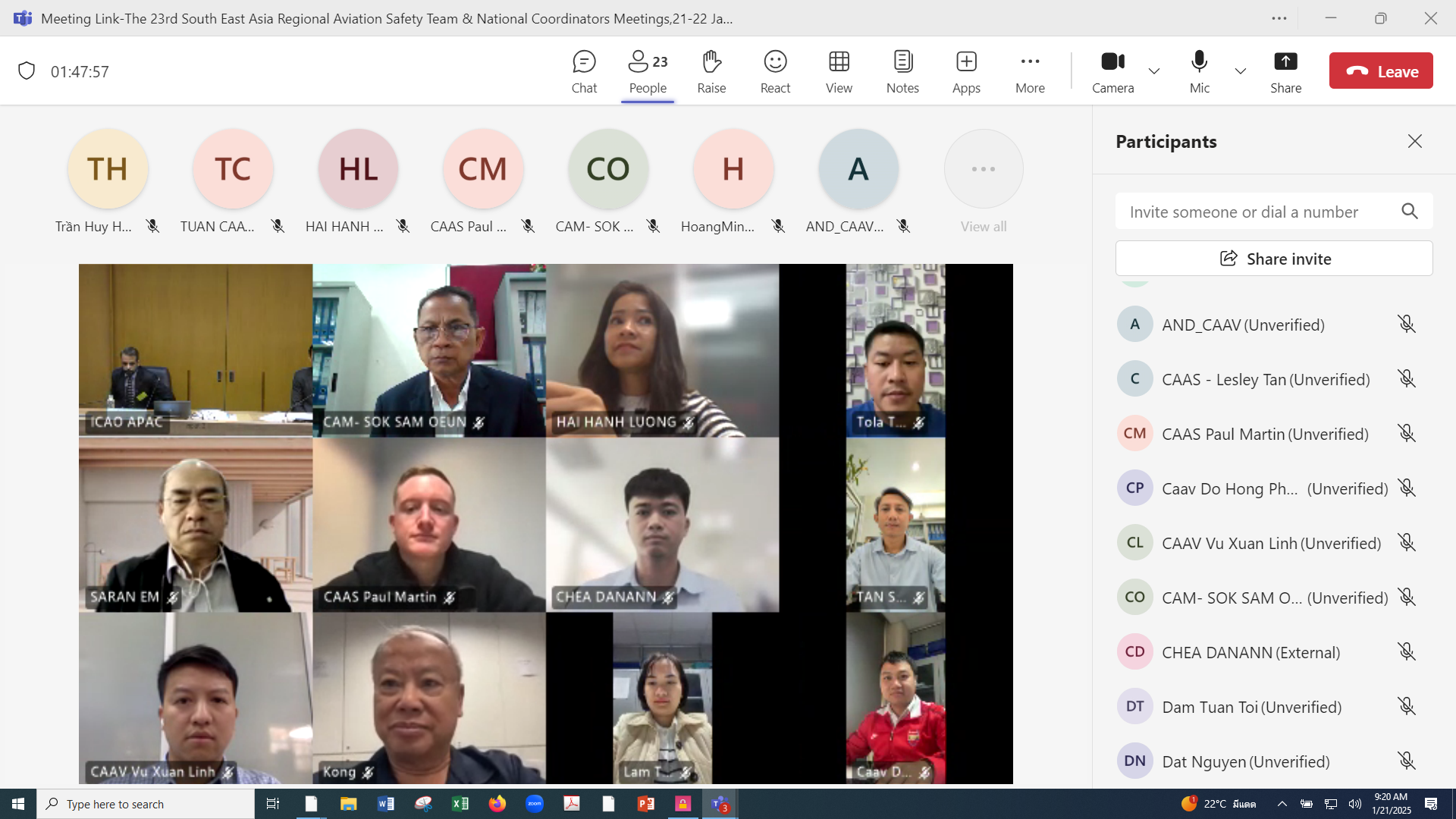This screenshot has width=1456, height=819.
Task: Change the meeting View layout
Action: pos(839,71)
